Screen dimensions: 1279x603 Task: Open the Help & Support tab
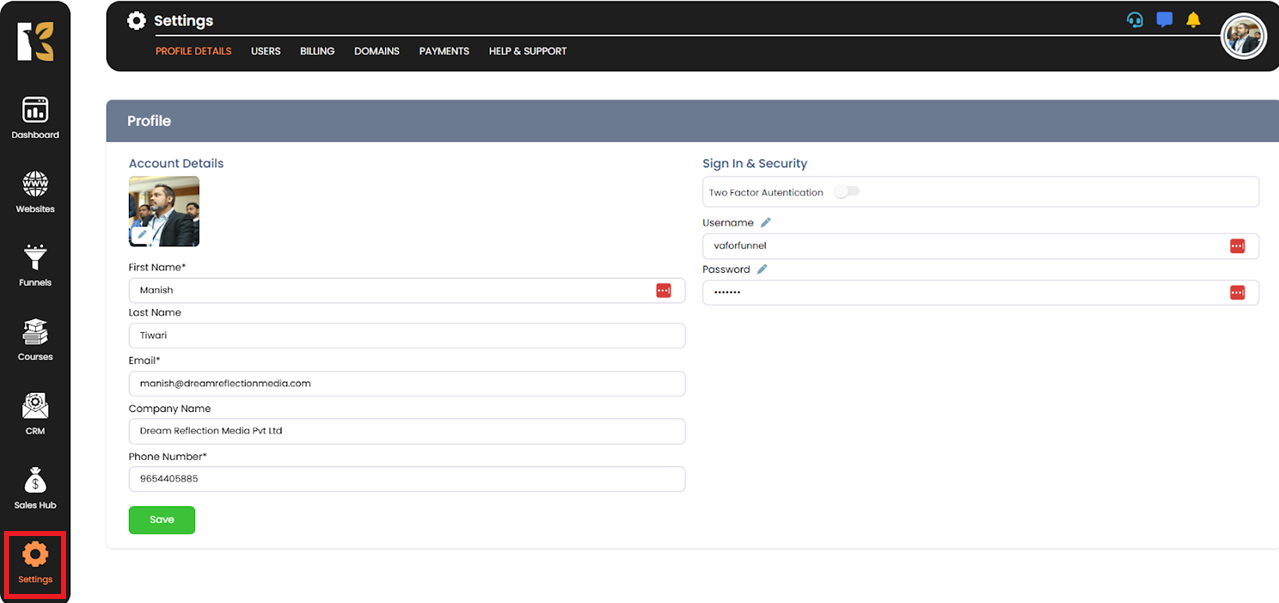click(527, 51)
